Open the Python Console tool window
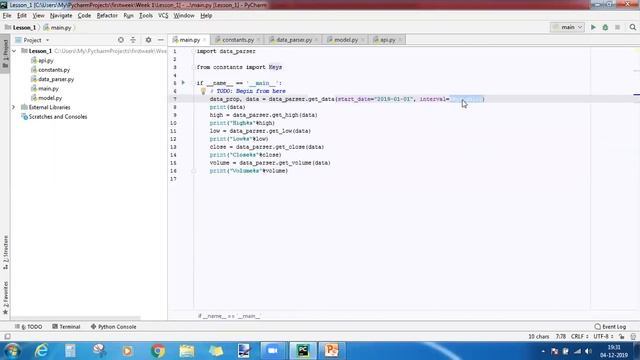 pyautogui.click(x=113, y=327)
